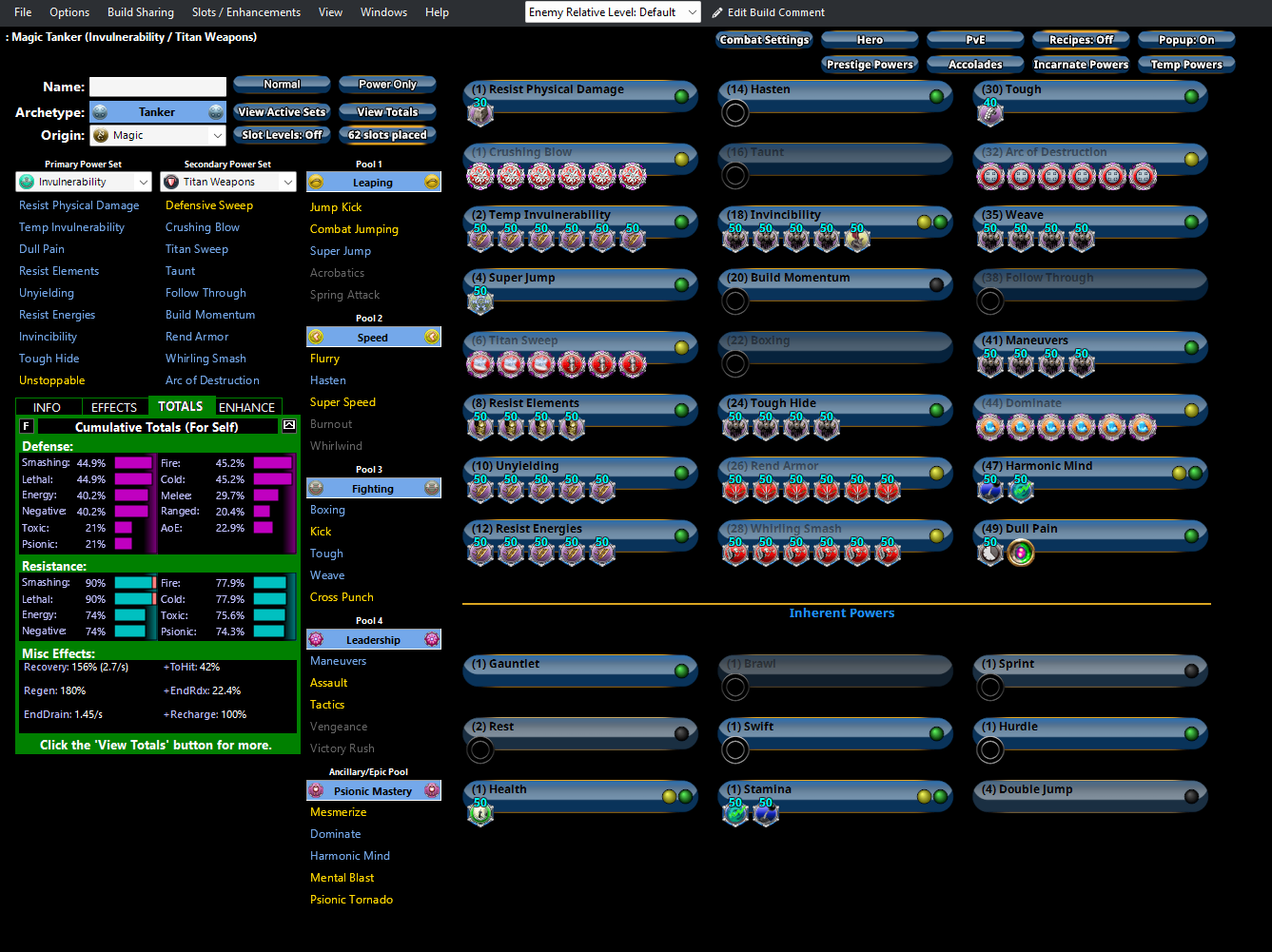Image resolution: width=1272 pixels, height=952 pixels.
Task: Click the Super Jump enhancement slot icon
Action: [x=480, y=301]
